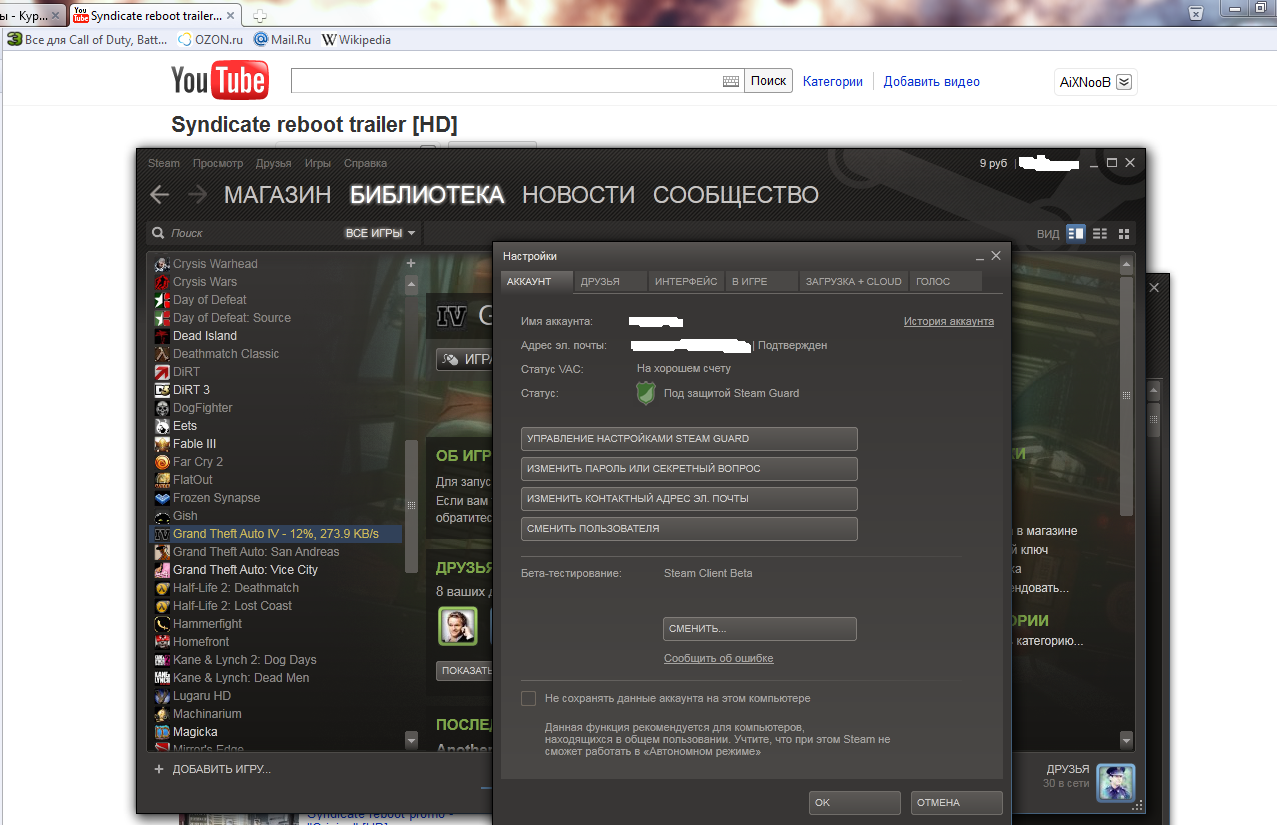This screenshot has width=1277, height=825.
Task: Go forward with Steam's right arrow
Action: point(198,195)
